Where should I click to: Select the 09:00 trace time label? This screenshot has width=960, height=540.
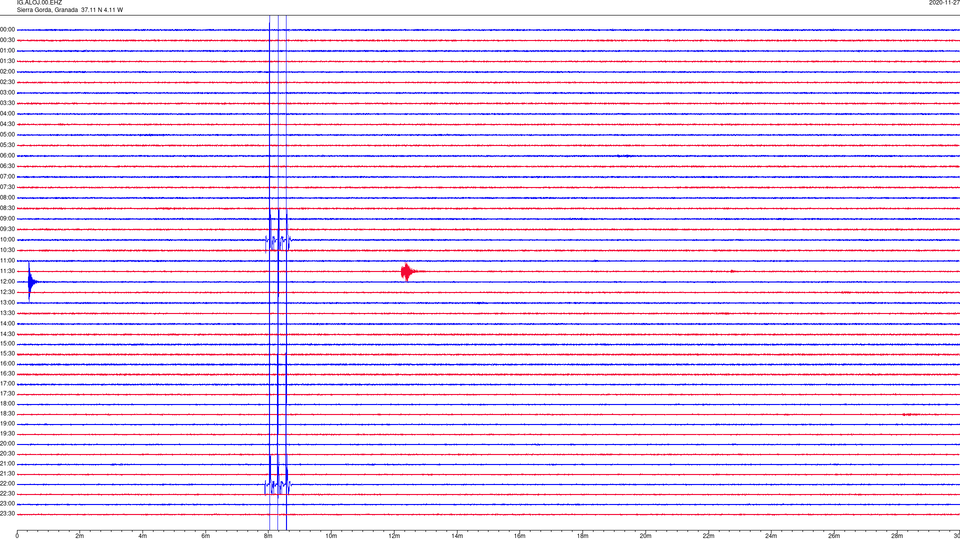point(7,219)
